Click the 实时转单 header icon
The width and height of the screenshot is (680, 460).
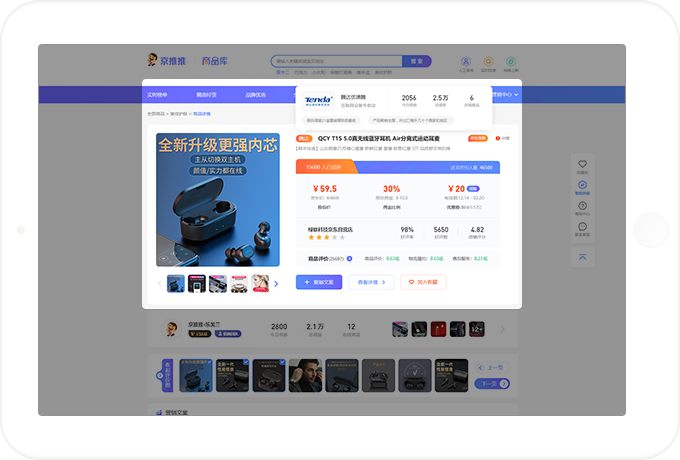tap(488, 62)
